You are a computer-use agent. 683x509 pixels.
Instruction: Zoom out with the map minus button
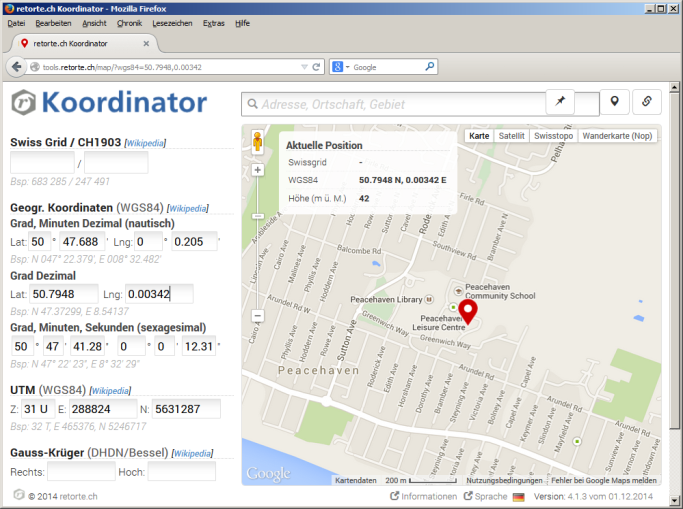(x=258, y=316)
